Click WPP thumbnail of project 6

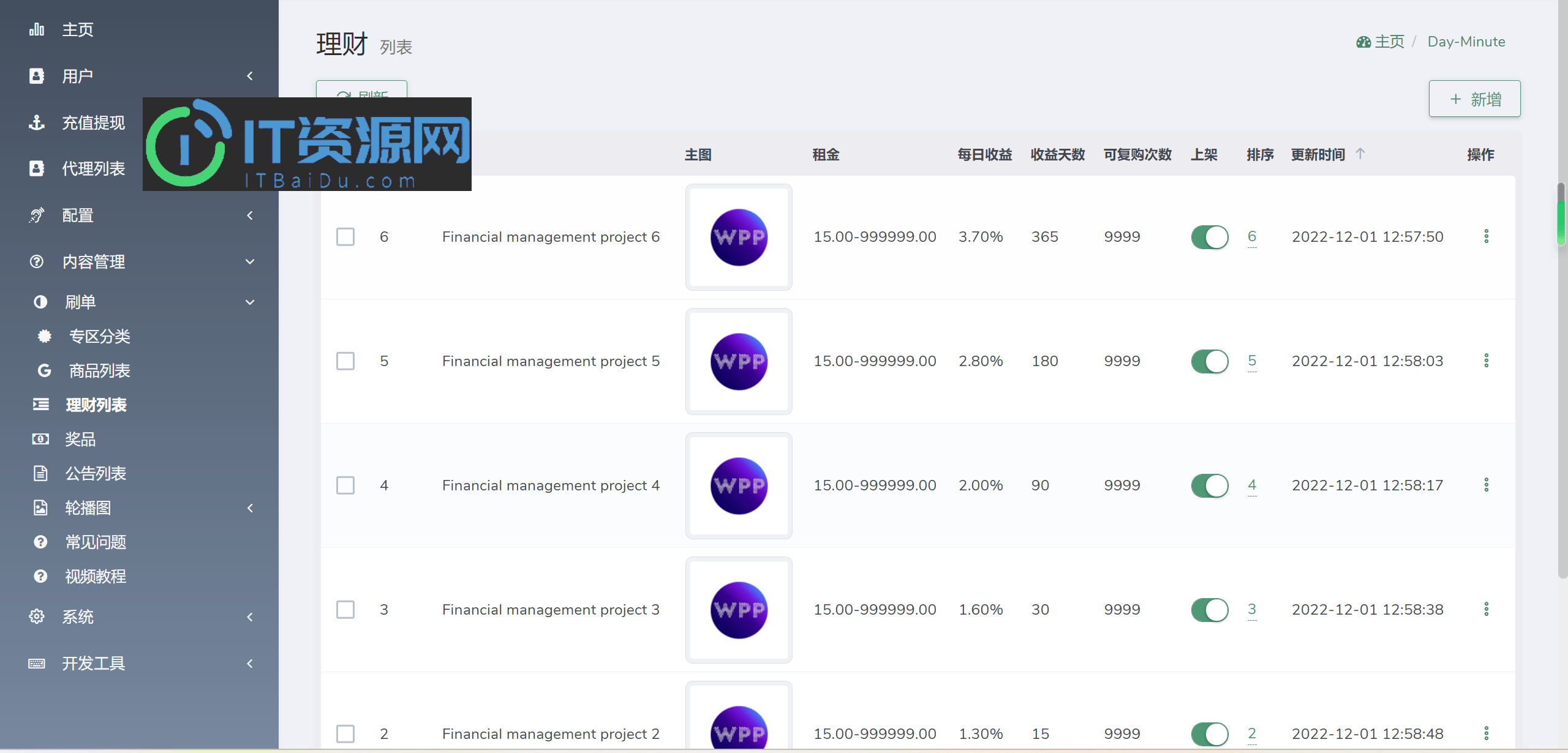coord(739,237)
